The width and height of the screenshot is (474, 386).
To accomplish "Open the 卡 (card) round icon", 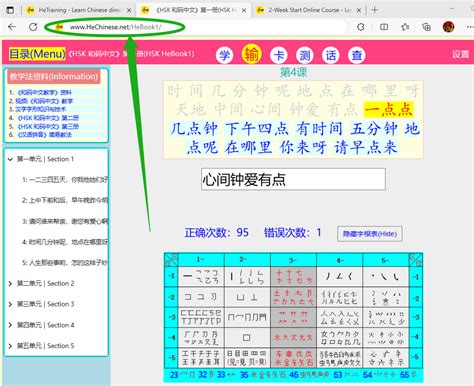I will coord(278,55).
